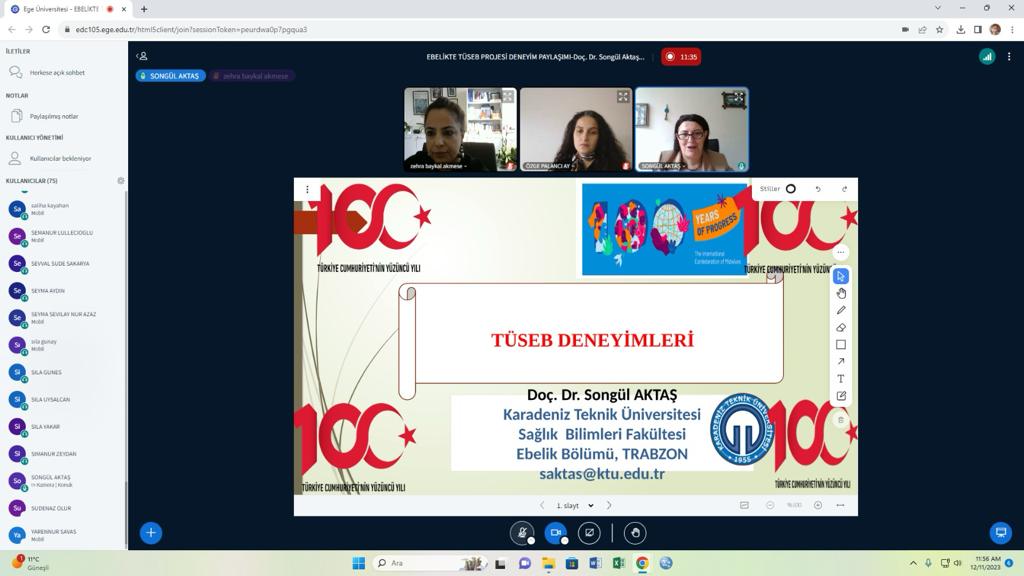
Task: Open File Explorer from taskbar
Action: pyautogui.click(x=548, y=563)
